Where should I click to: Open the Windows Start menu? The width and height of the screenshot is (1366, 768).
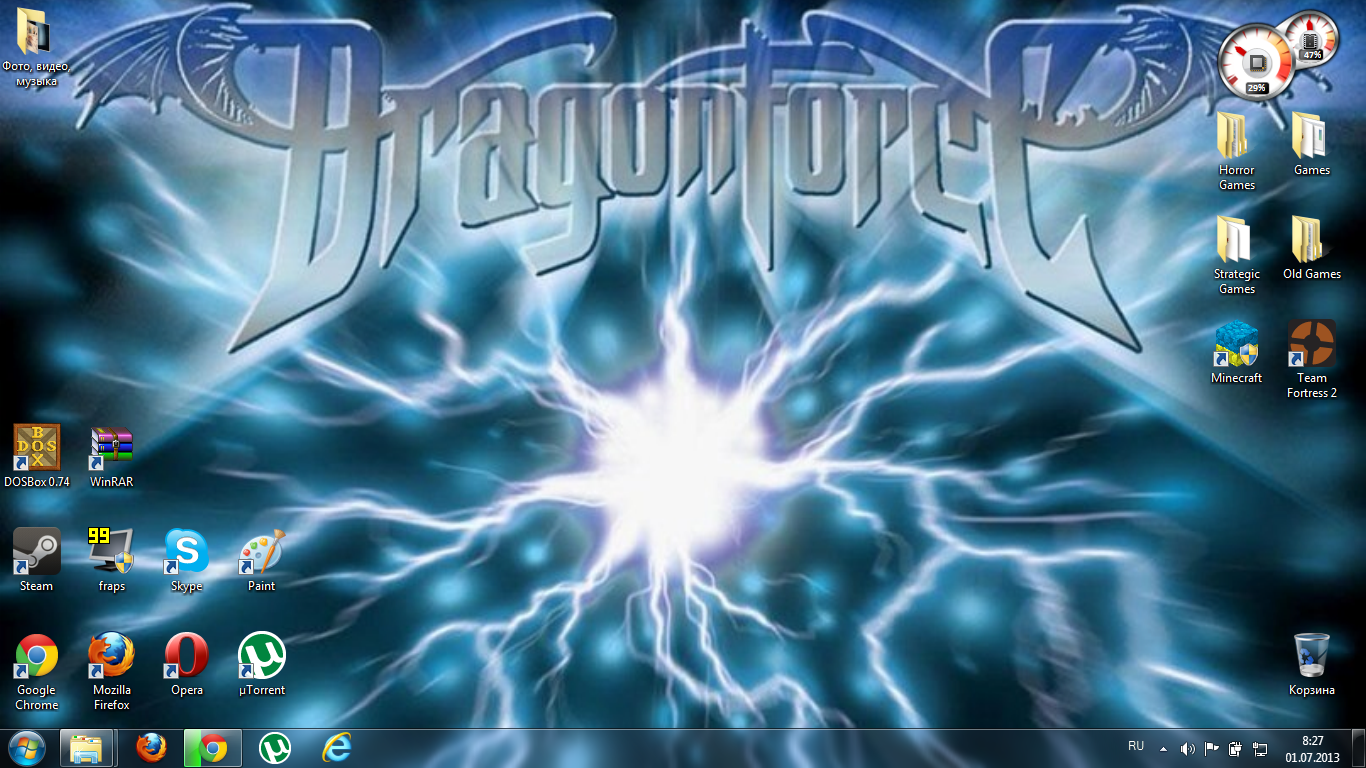[x=27, y=748]
